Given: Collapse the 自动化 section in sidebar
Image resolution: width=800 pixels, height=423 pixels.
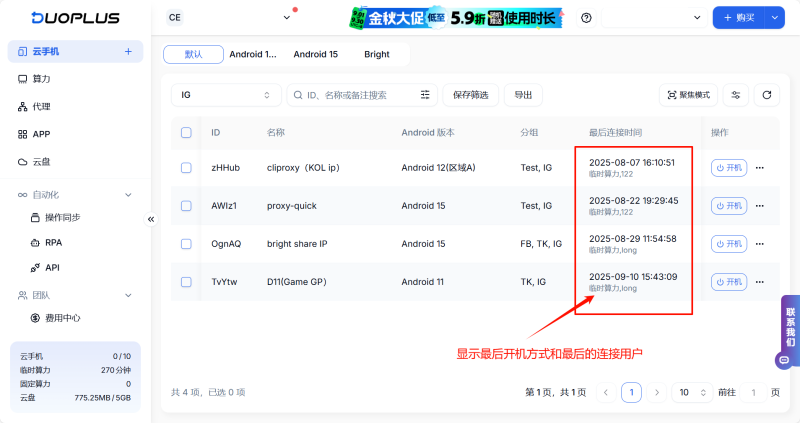Looking at the screenshot, I should 128,195.
